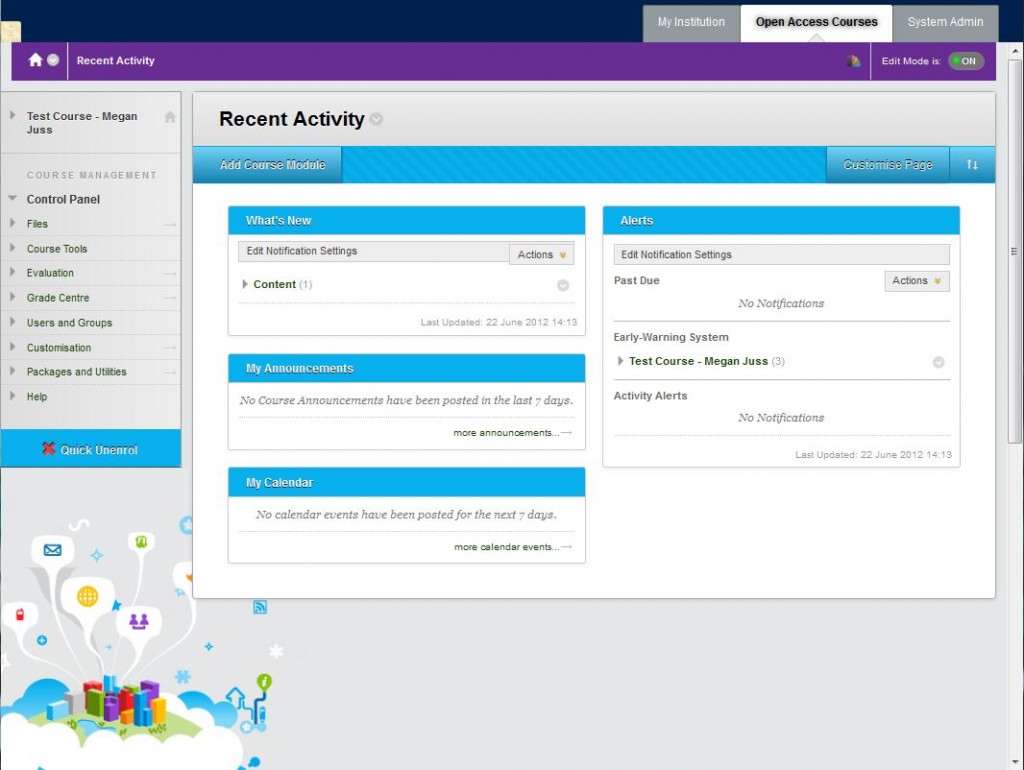Go to the course Home icon
Screen dimensions: 1024x770
coord(35,60)
